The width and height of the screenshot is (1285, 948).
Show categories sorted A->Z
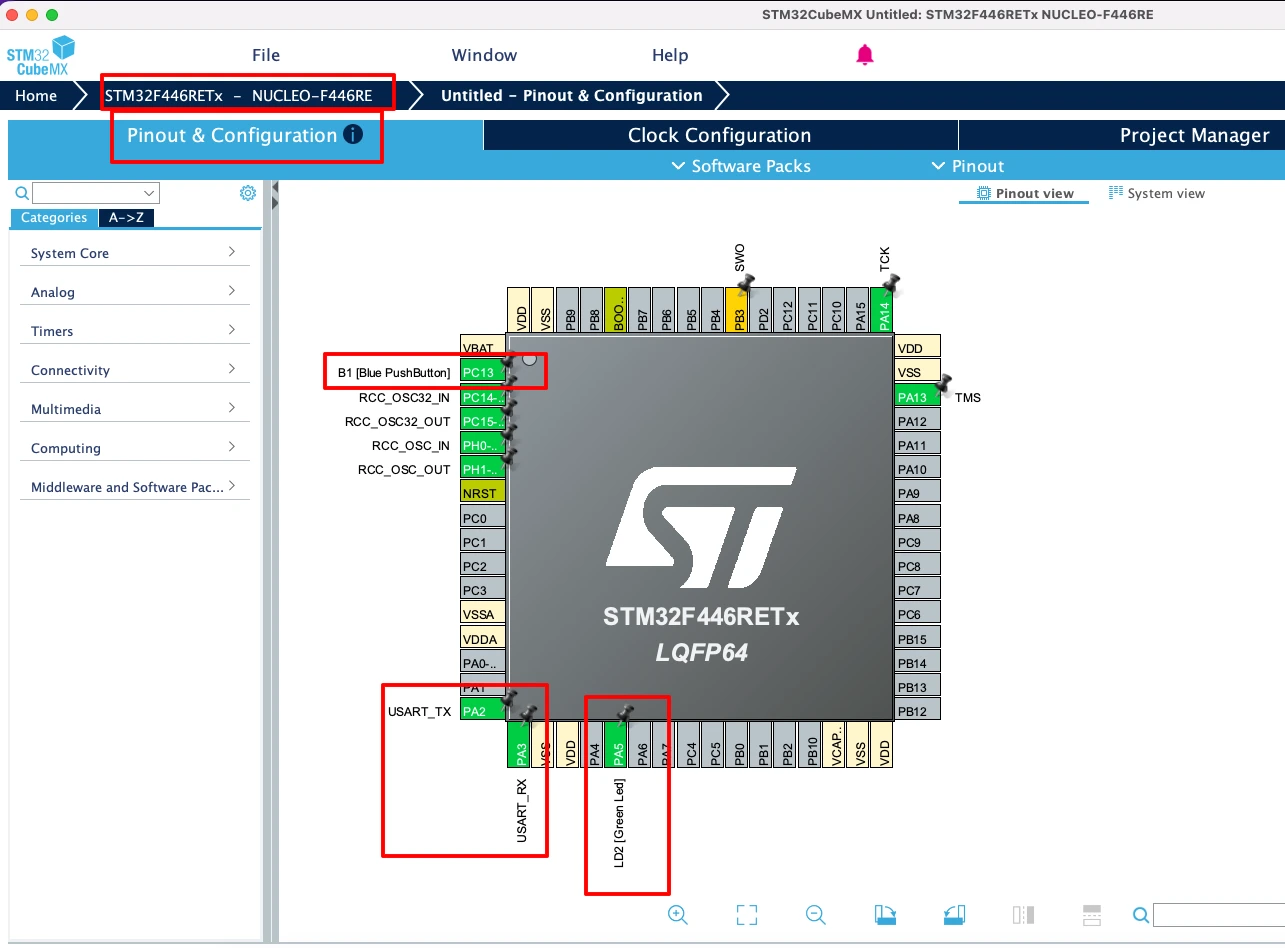coord(126,217)
